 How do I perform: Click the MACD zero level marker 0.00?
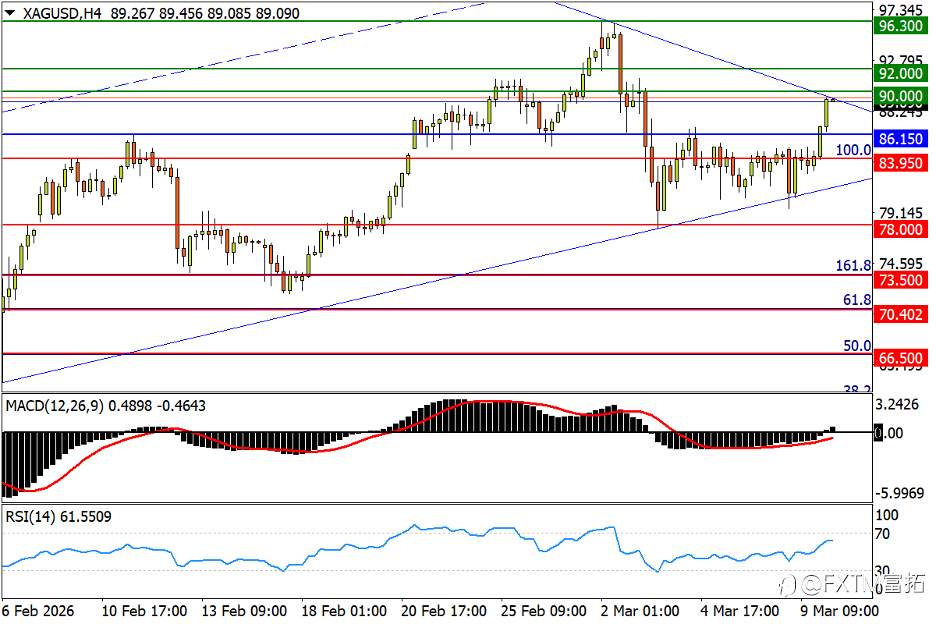(x=889, y=433)
